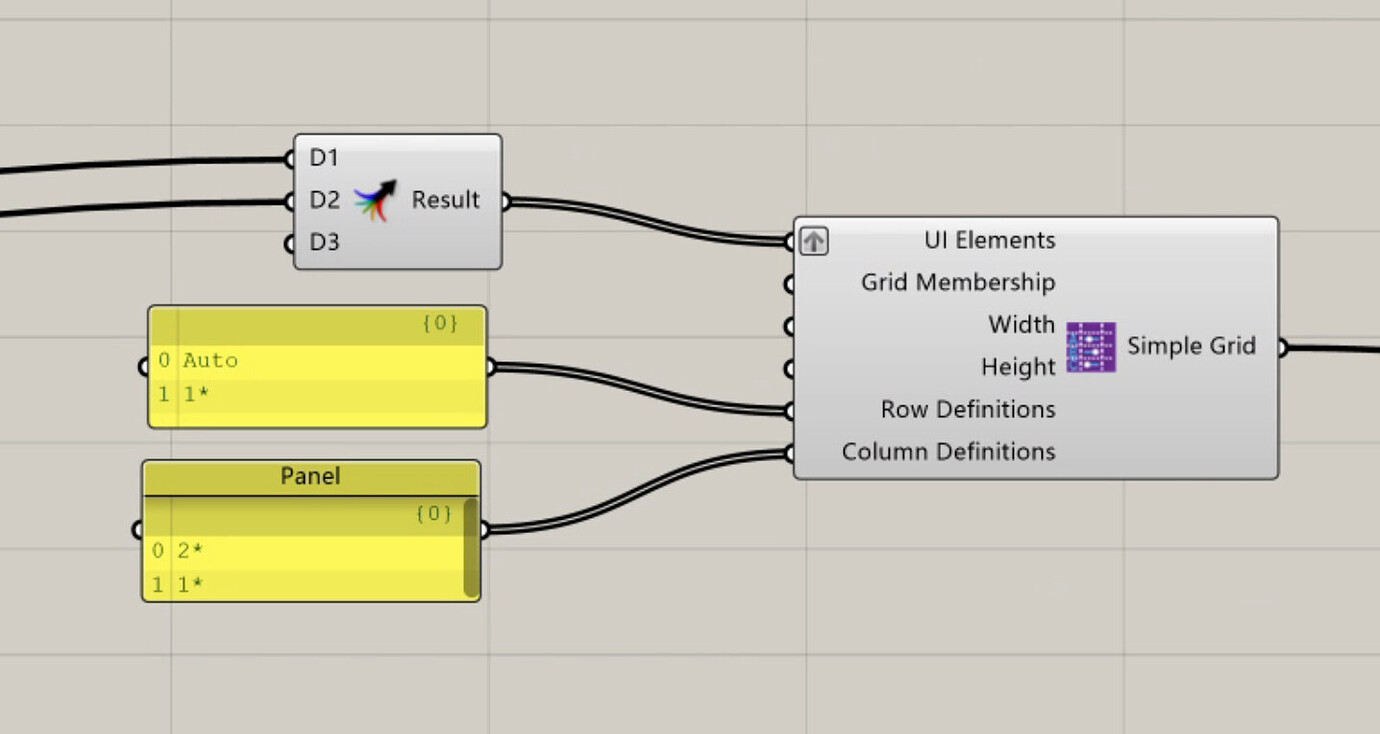
Task: Select the Grid Membership input port
Action: pyautogui.click(x=790, y=283)
